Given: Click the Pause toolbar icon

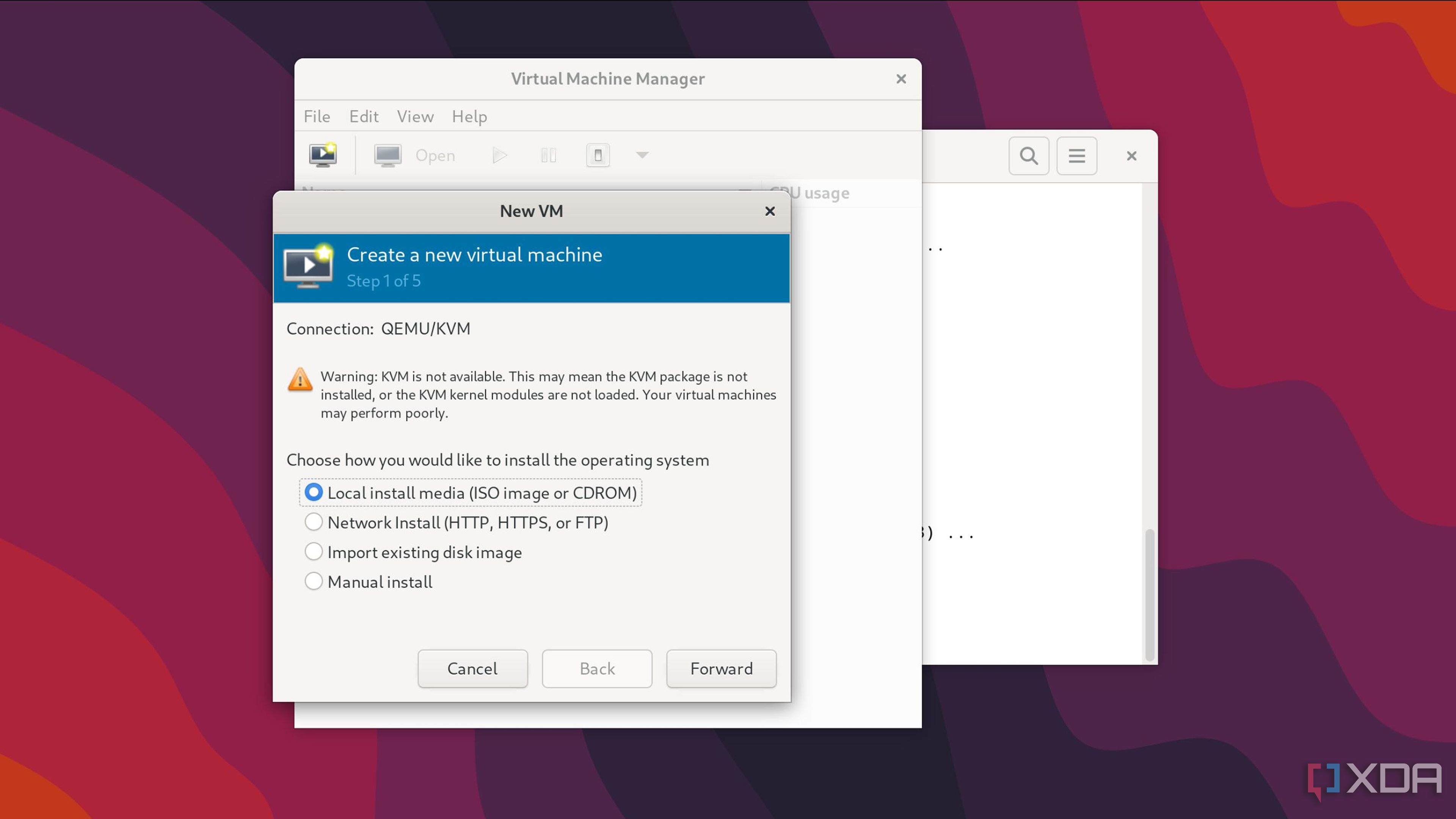Looking at the screenshot, I should (x=548, y=155).
